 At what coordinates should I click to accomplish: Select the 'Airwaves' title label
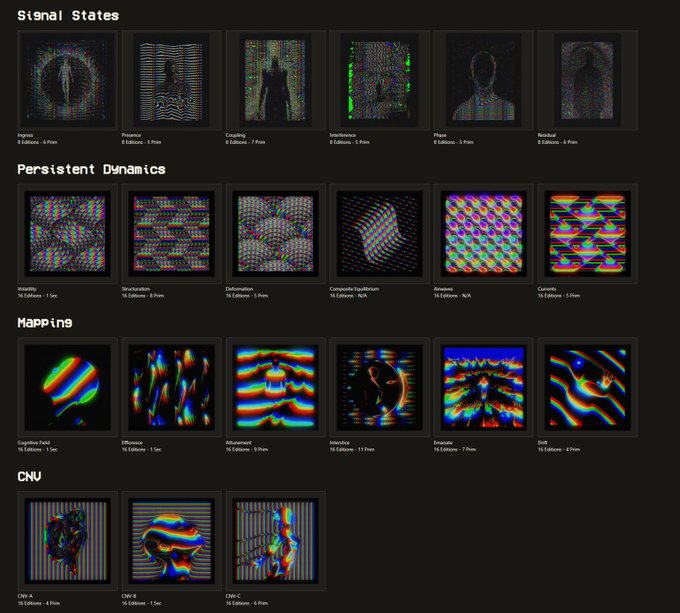443,289
